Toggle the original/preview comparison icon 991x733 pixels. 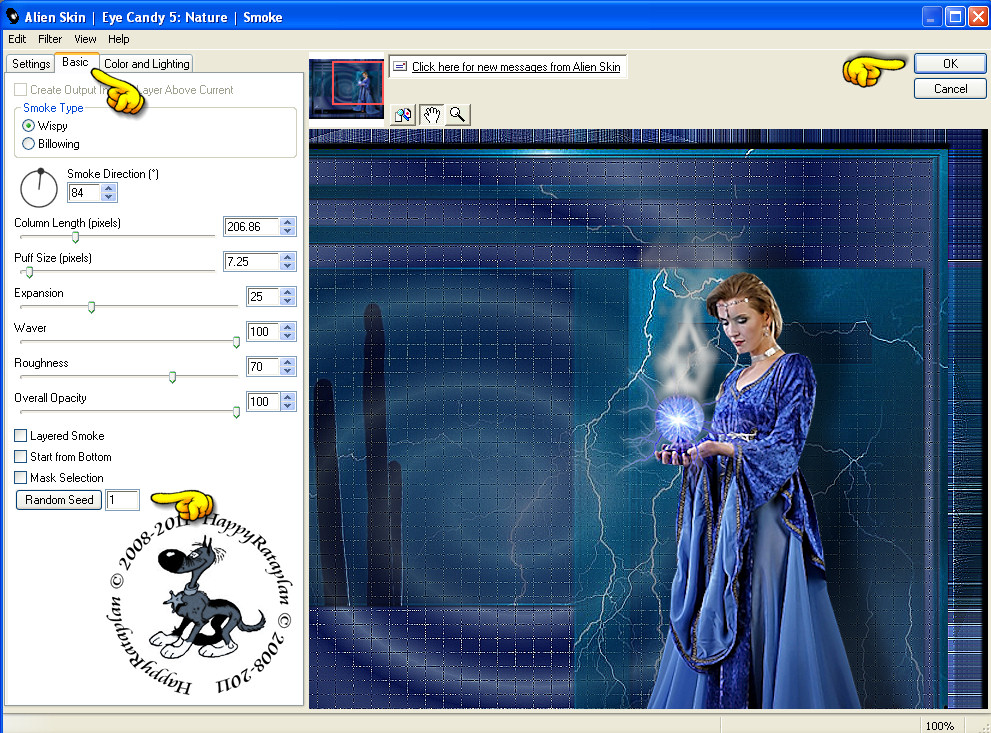tap(403, 114)
